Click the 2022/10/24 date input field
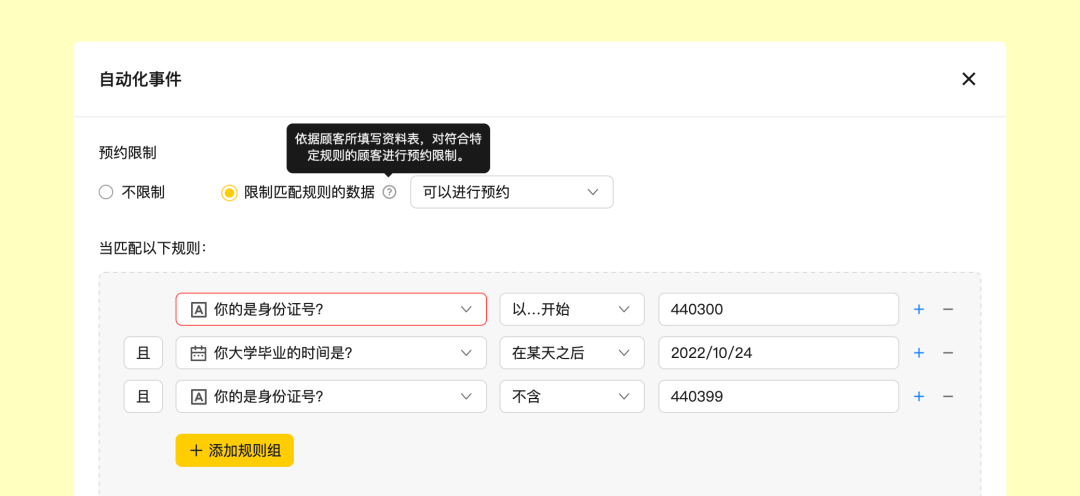This screenshot has height=496, width=1080. point(778,353)
